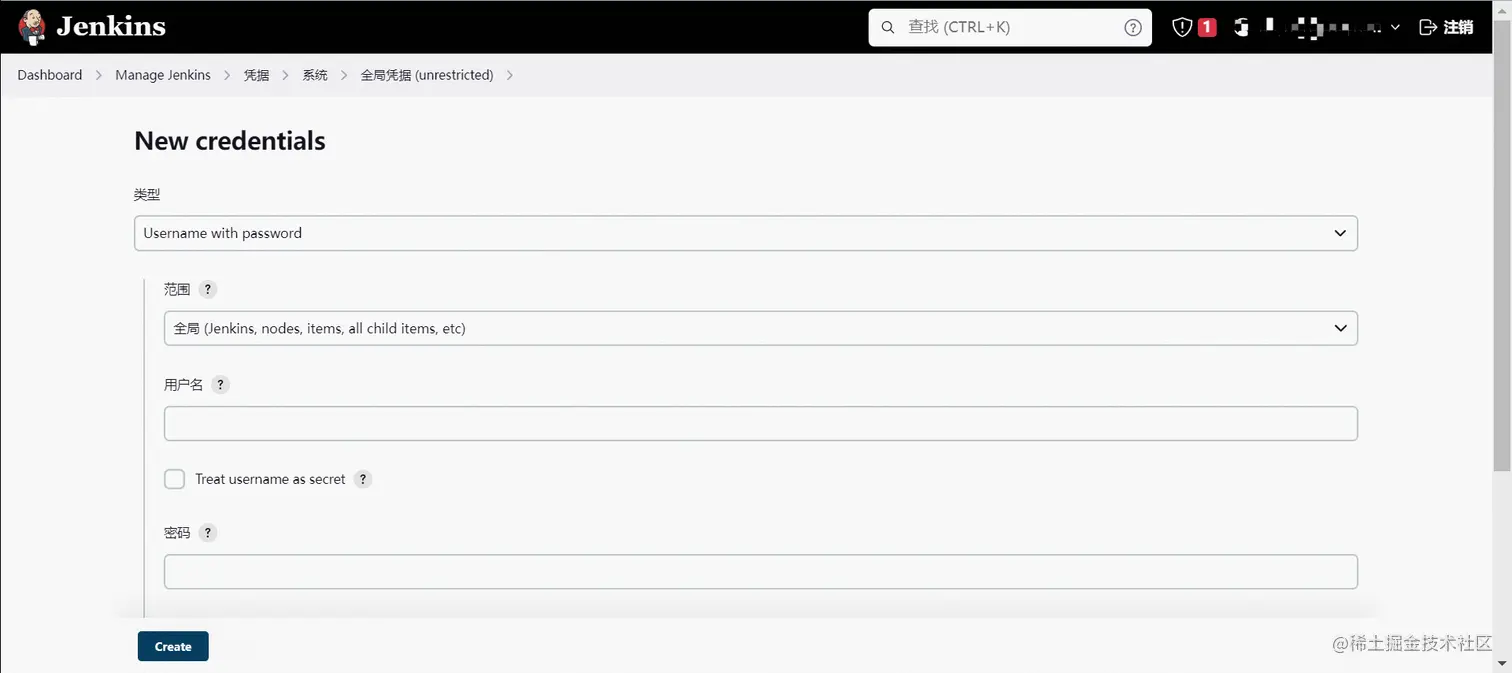Click the logout arrow icon beside 注销

(x=1428, y=28)
